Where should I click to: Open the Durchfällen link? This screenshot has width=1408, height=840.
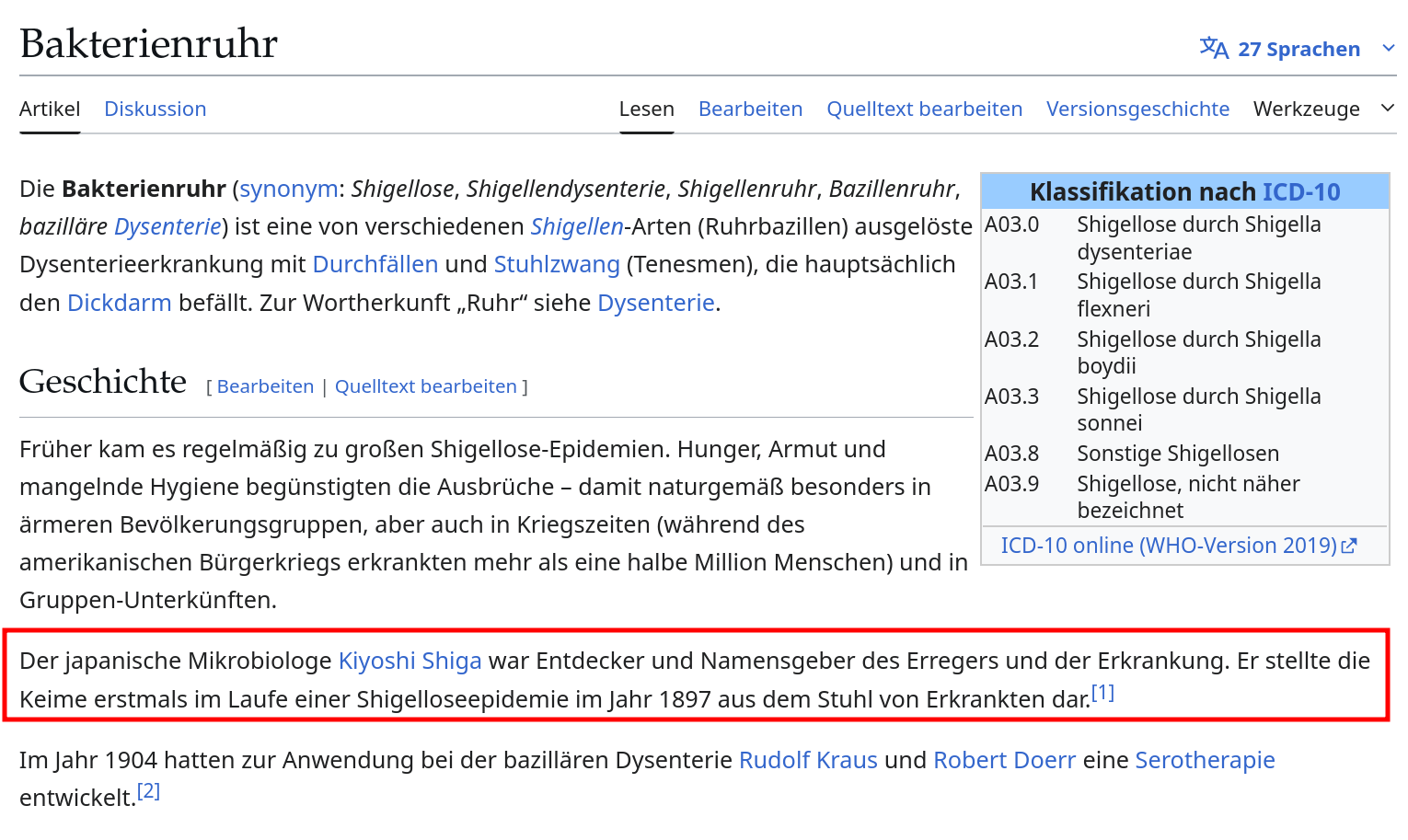coord(375,264)
